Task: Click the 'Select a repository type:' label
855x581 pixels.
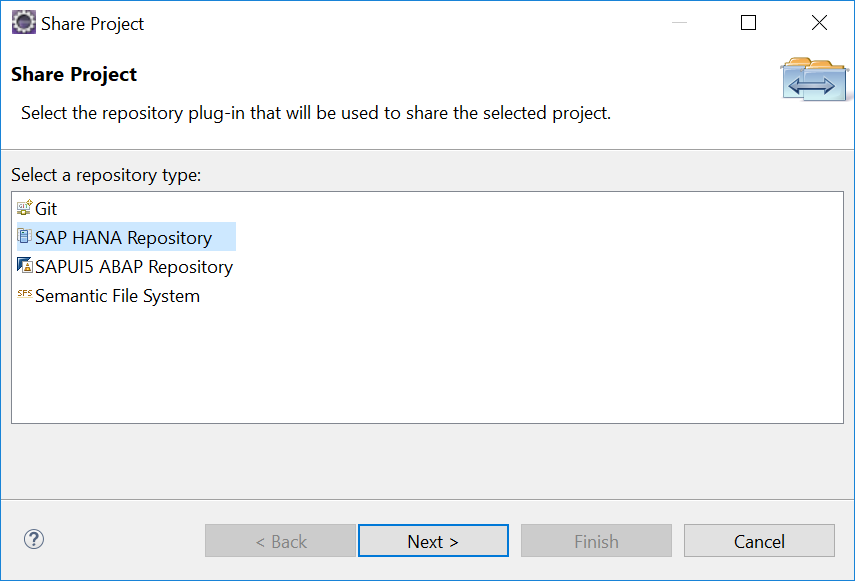Action: click(106, 175)
